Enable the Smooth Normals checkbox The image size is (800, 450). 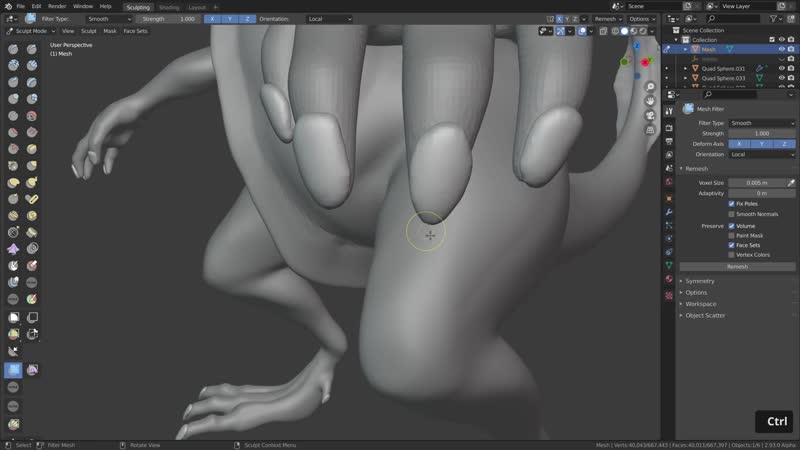[732, 214]
